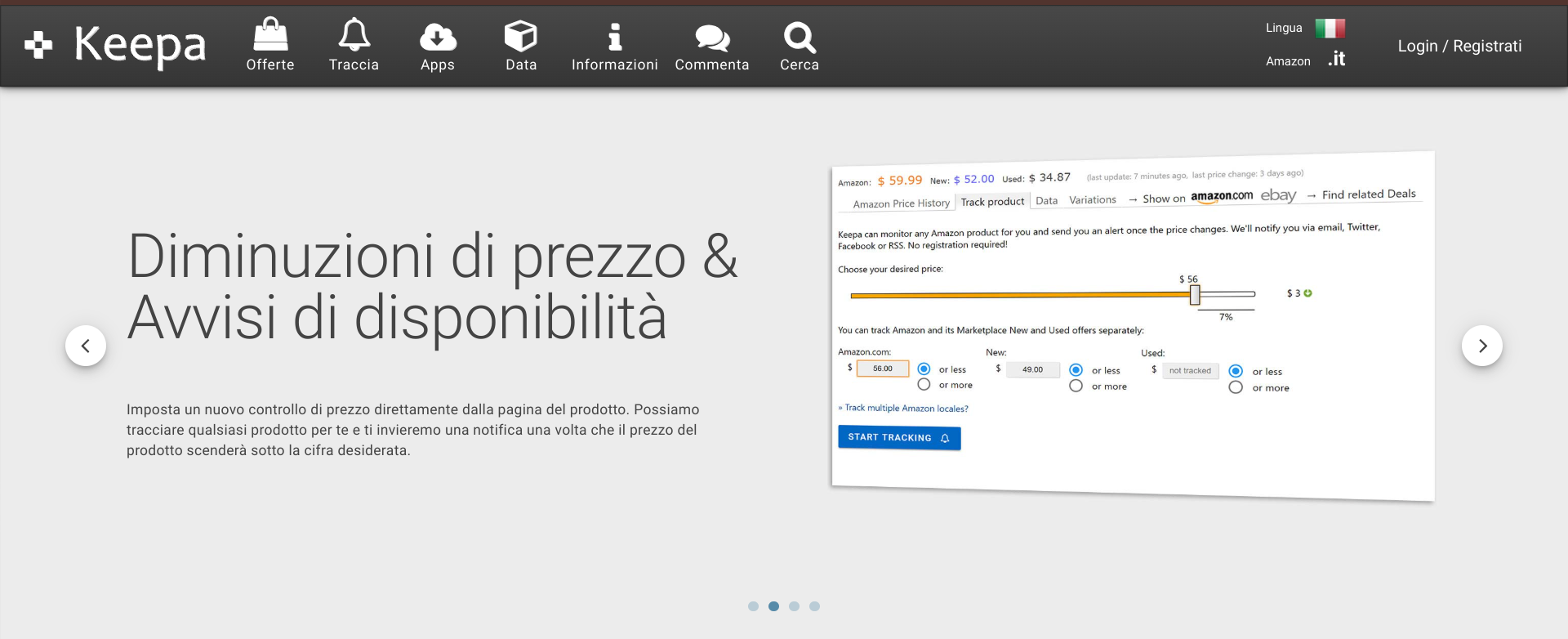The image size is (1568, 639).
Task: Click the price tracking screenshot preview
Action: [1132, 327]
